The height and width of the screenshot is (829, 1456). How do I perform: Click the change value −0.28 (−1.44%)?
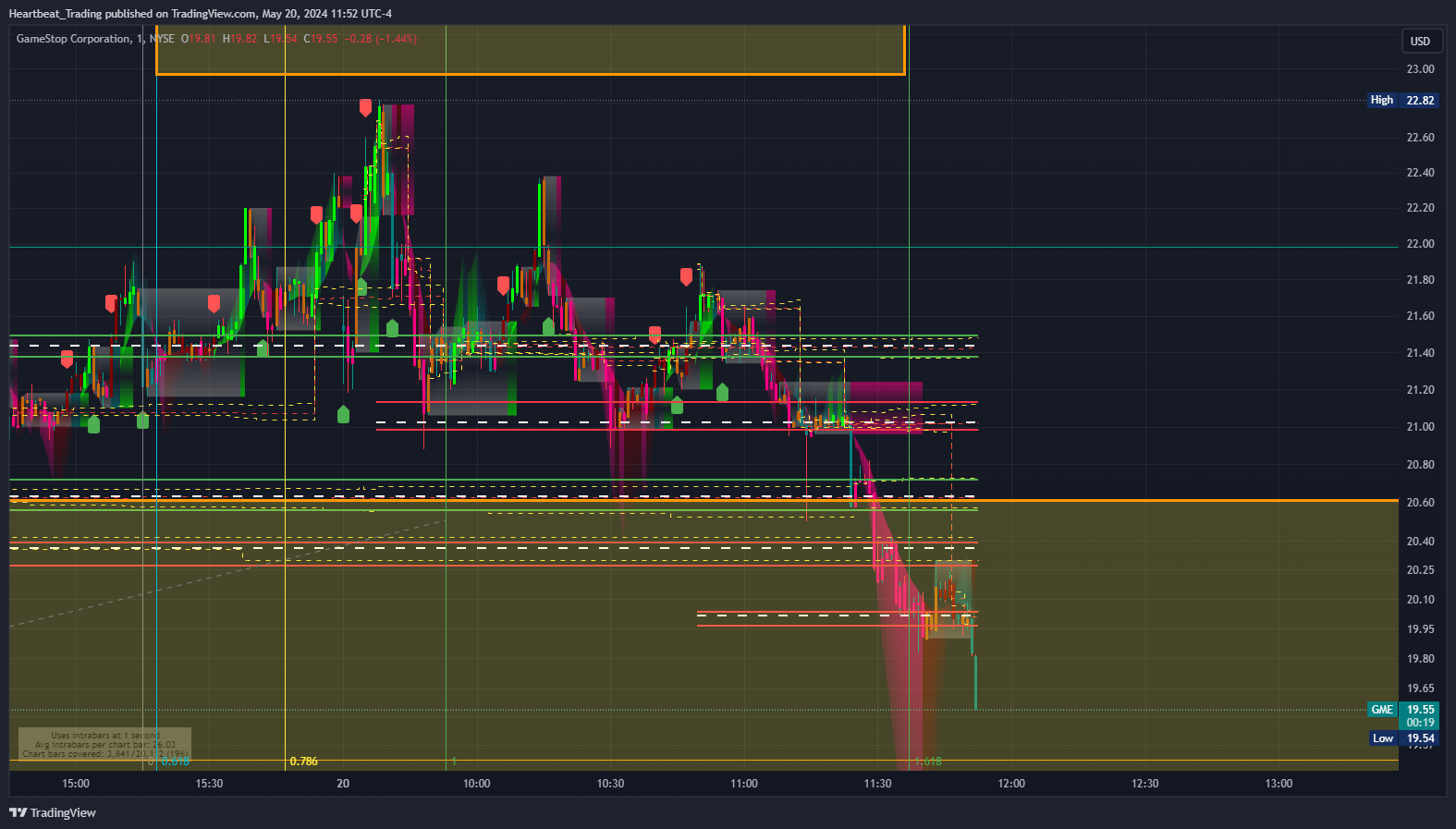[x=380, y=39]
